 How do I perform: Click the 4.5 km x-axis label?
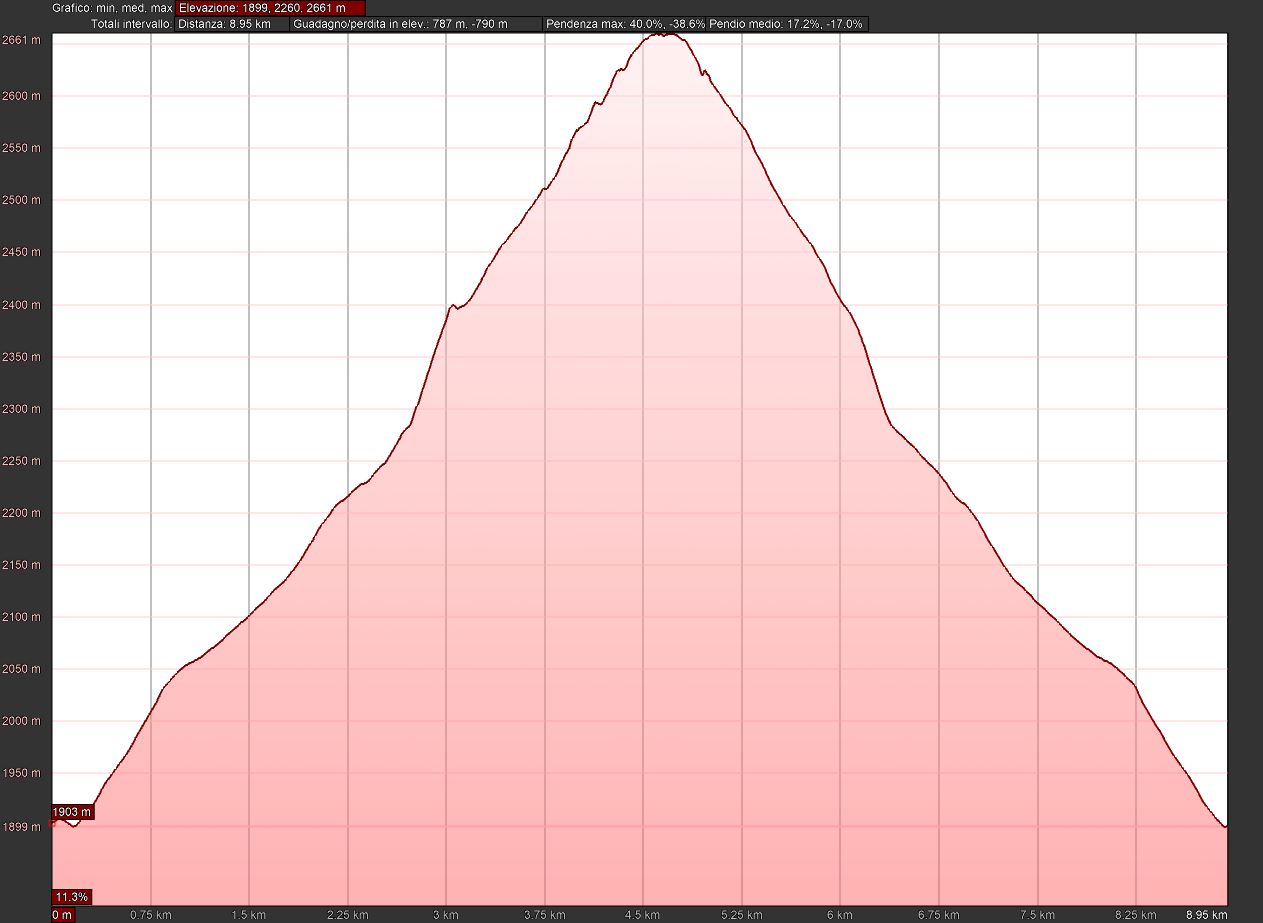tap(642, 915)
